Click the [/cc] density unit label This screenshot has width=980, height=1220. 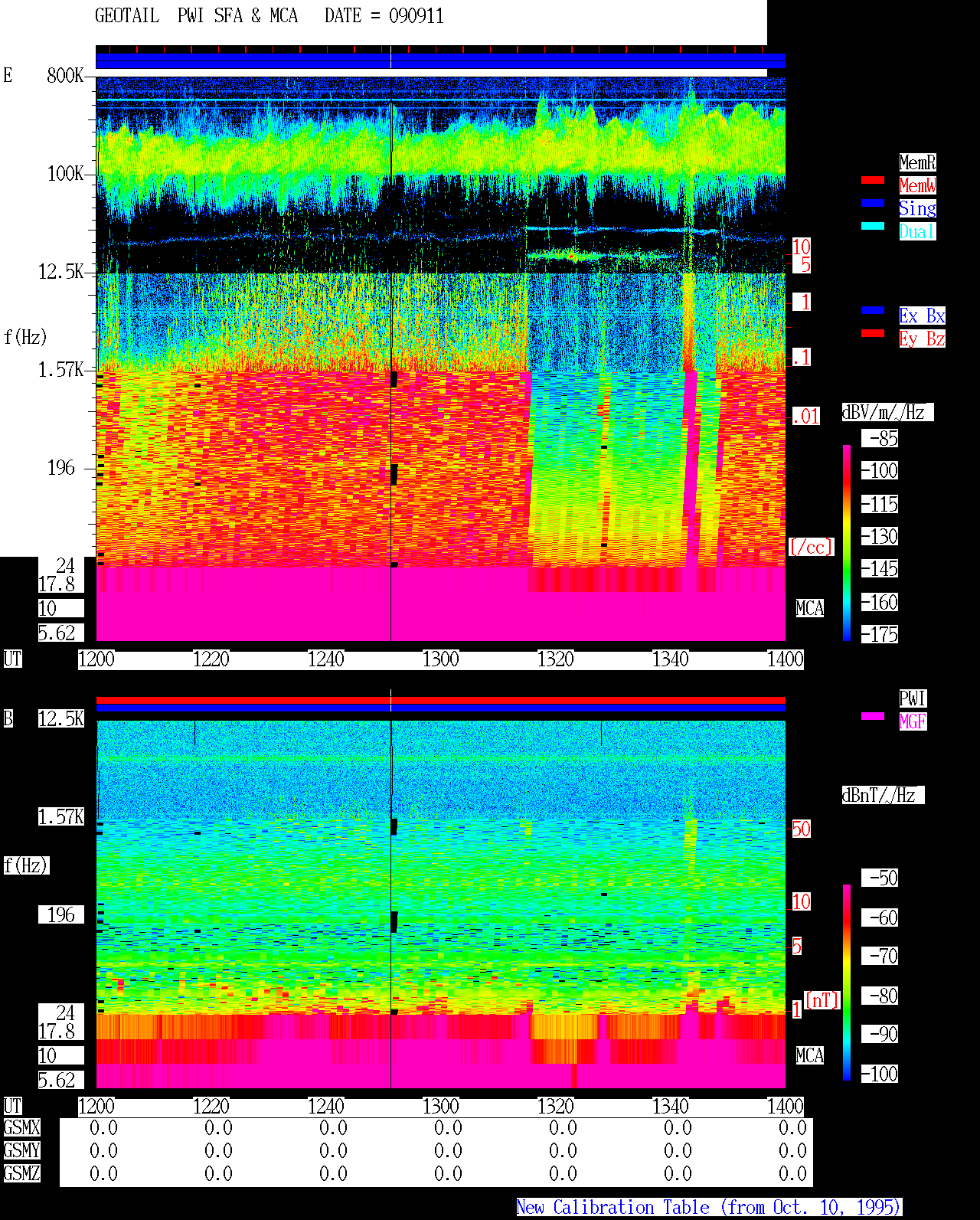tap(811, 547)
